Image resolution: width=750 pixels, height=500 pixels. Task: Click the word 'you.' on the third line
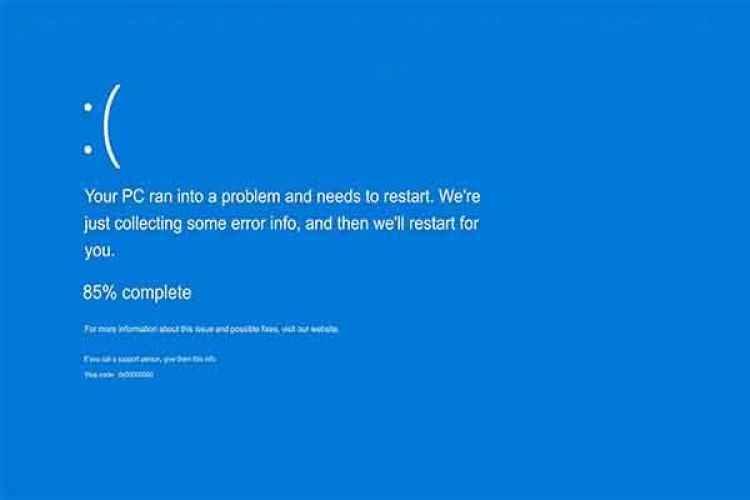pos(99,251)
